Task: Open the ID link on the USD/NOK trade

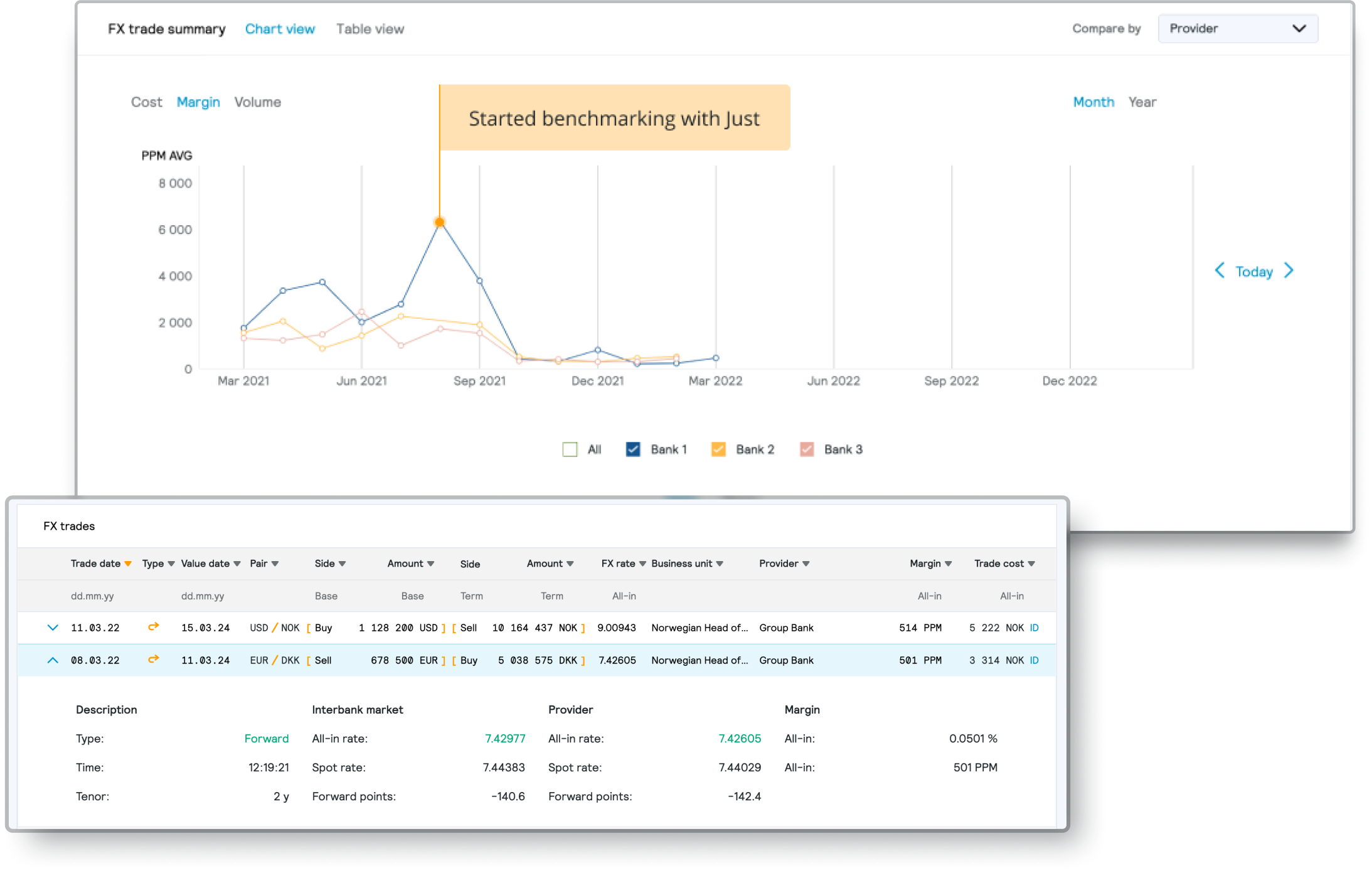Action: click(1034, 627)
